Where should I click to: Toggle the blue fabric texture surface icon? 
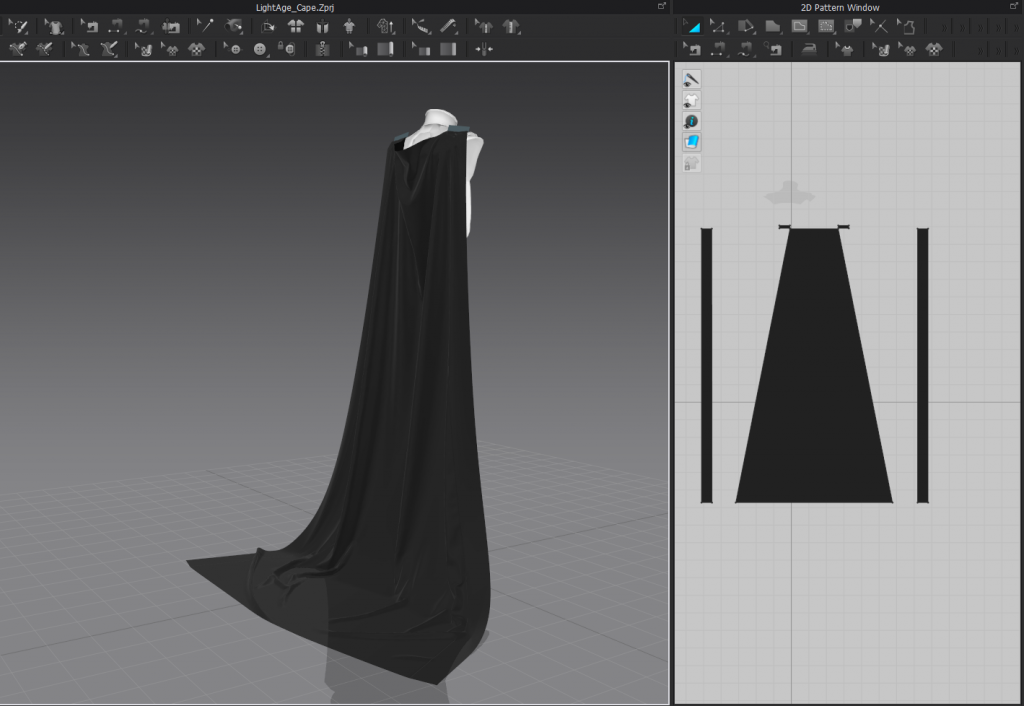click(x=691, y=142)
